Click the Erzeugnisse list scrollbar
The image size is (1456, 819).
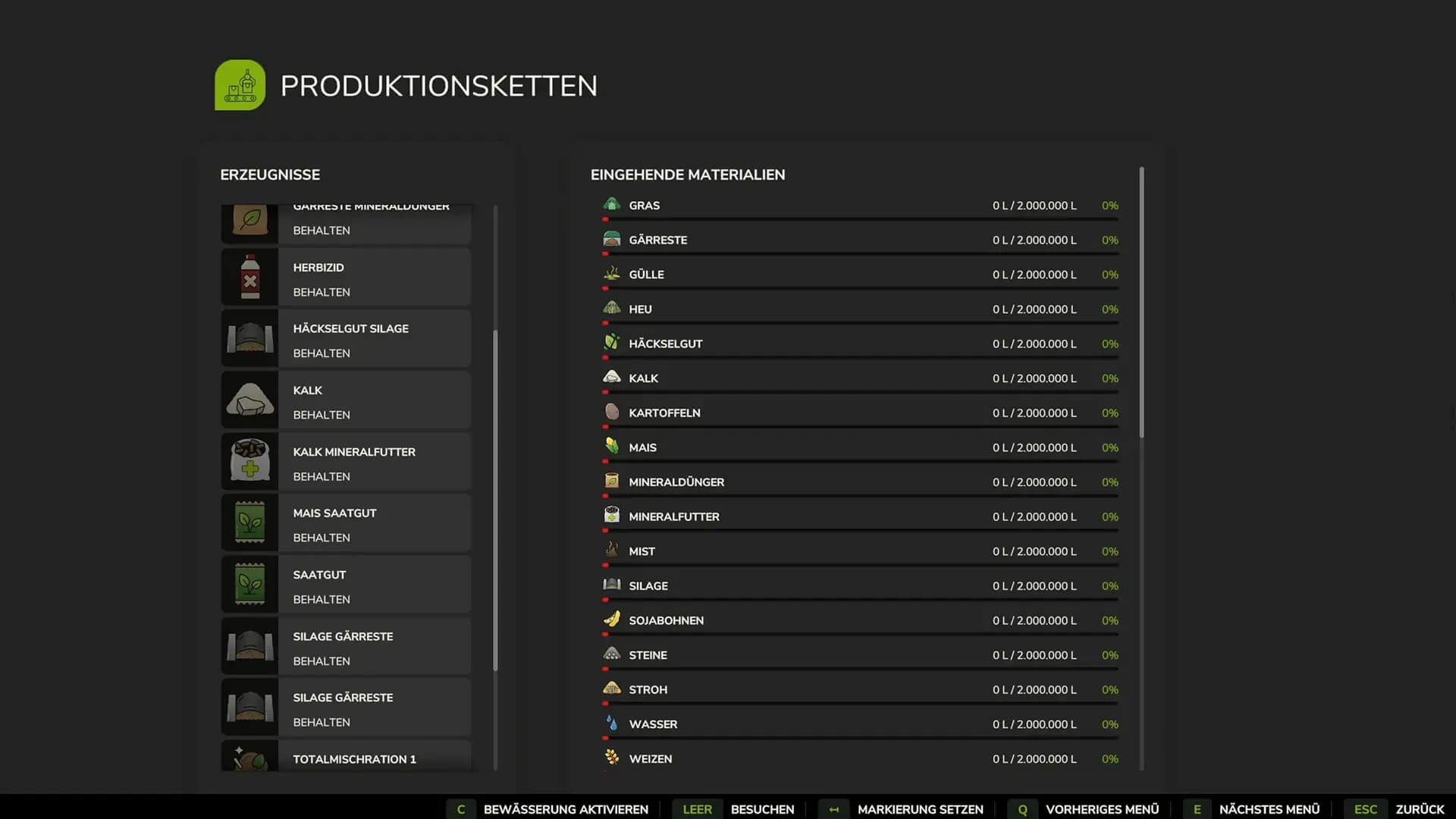495,500
